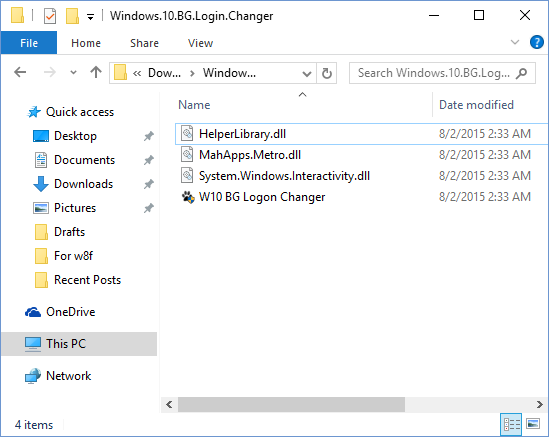Go up one folder level
The image size is (550, 437).
[x=96, y=73]
